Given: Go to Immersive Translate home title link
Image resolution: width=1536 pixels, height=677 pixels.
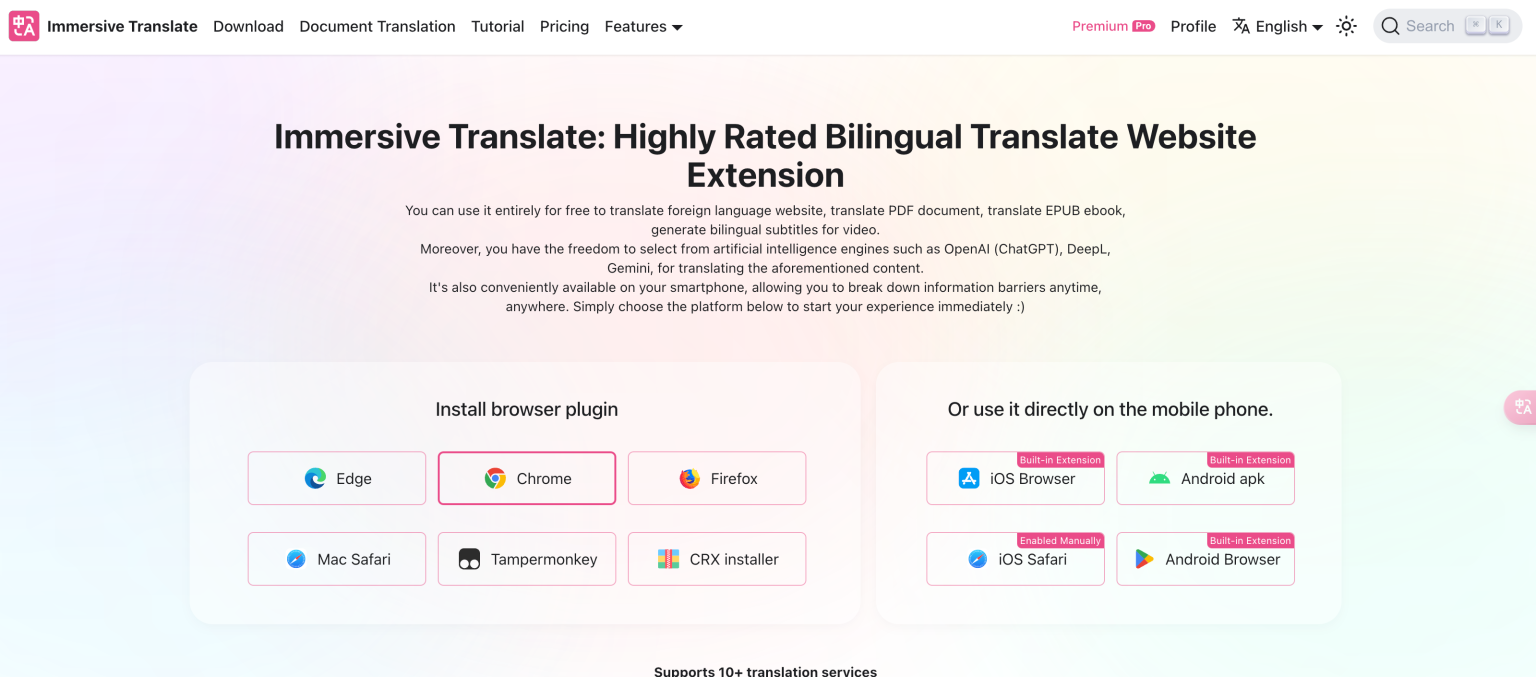Looking at the screenshot, I should click(122, 27).
